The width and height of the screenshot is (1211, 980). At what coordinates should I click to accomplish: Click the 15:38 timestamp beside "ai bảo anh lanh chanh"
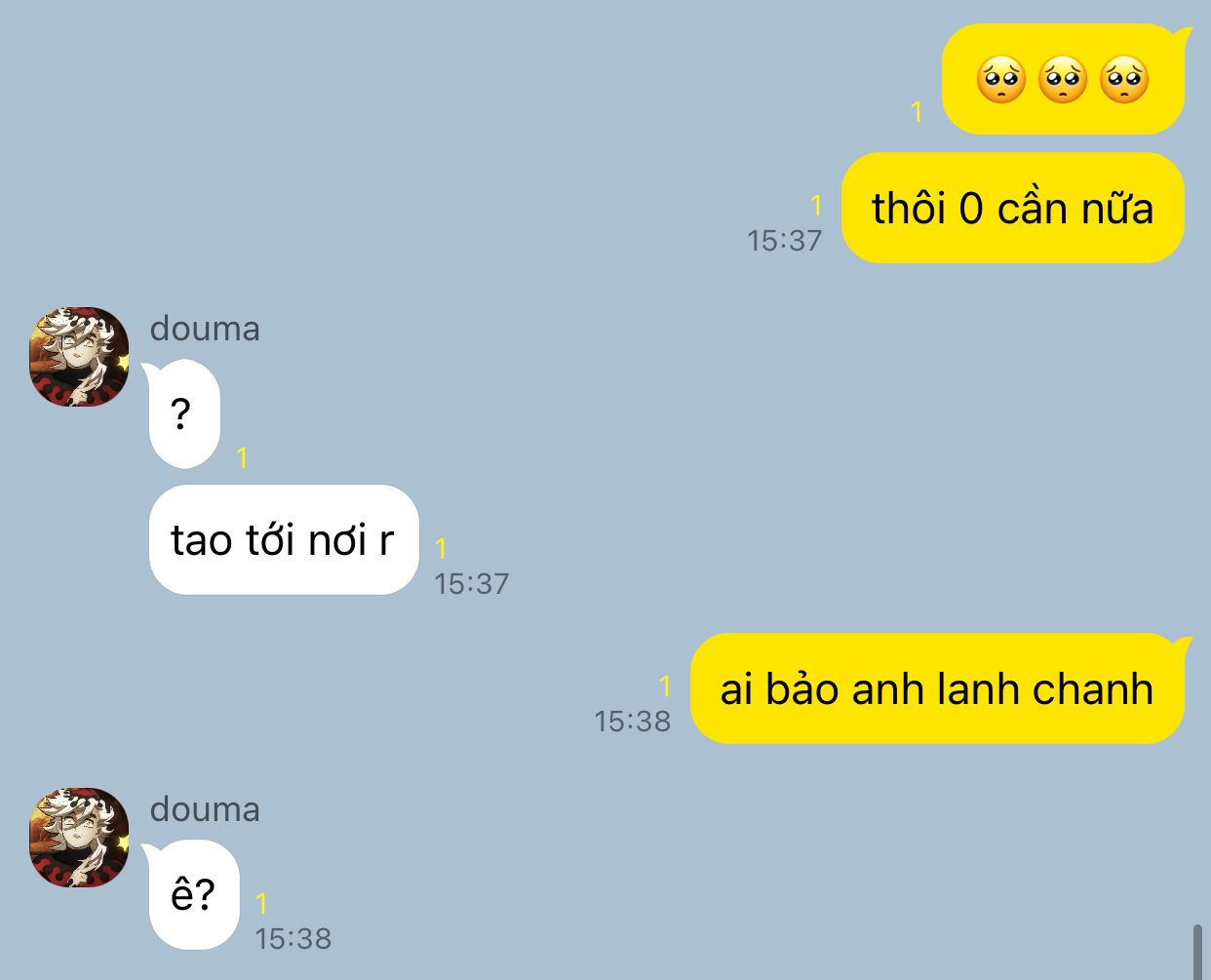(x=633, y=721)
